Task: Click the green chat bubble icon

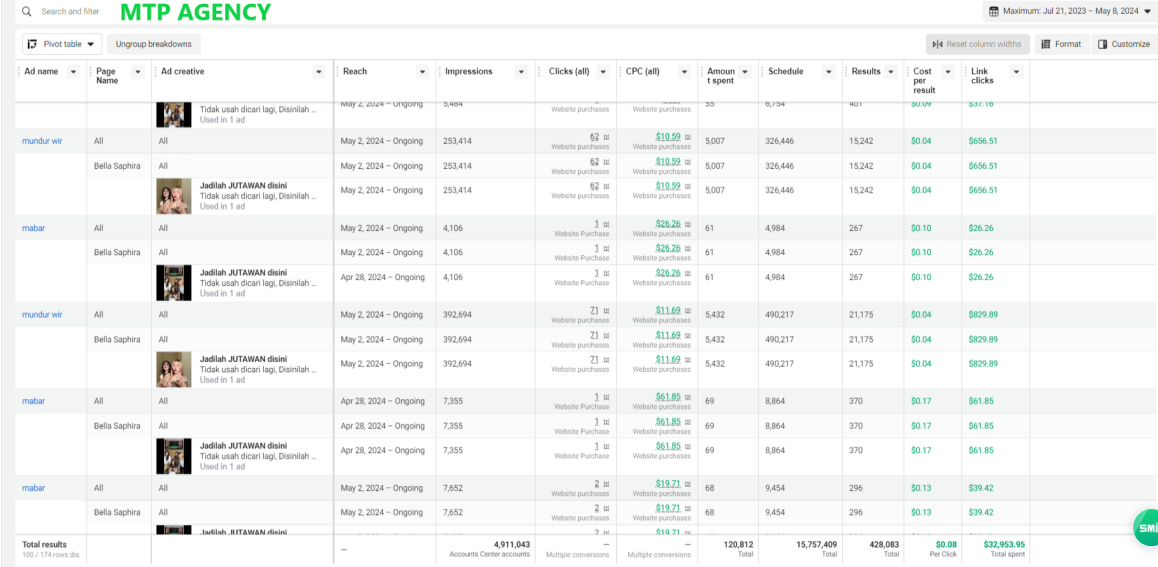Action: pyautogui.click(x=1145, y=528)
